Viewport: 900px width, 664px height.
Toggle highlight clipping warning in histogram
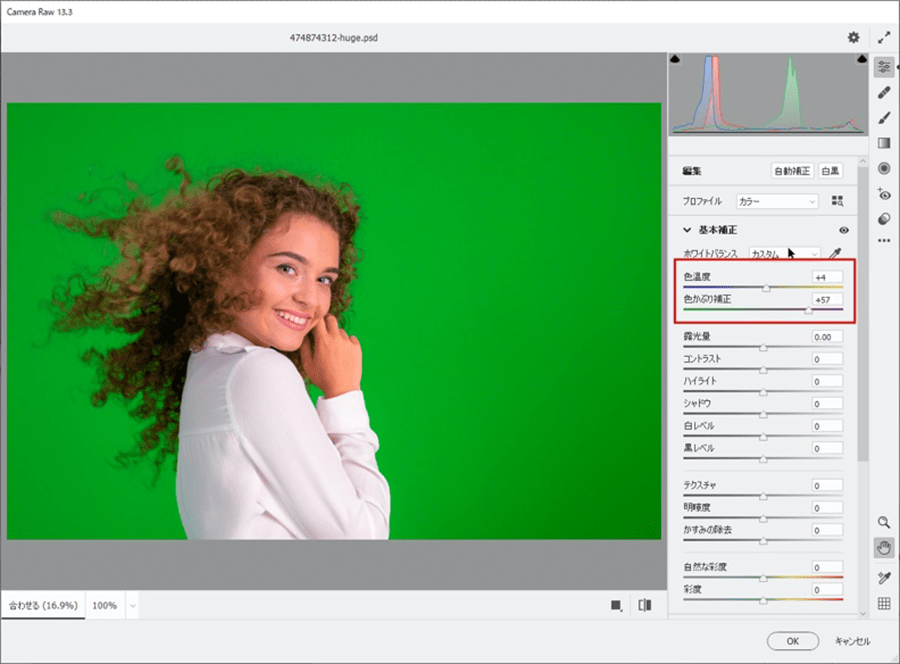click(861, 60)
